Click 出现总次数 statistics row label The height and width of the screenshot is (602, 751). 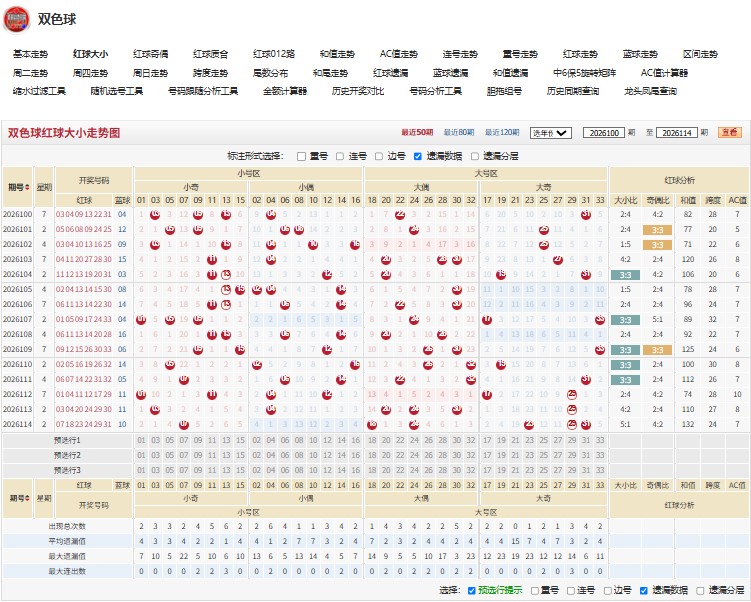click(x=67, y=526)
